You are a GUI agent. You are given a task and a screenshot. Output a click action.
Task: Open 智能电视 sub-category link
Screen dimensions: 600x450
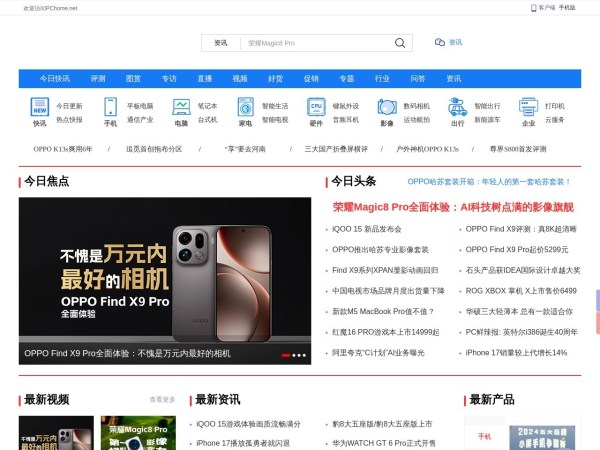(275, 120)
